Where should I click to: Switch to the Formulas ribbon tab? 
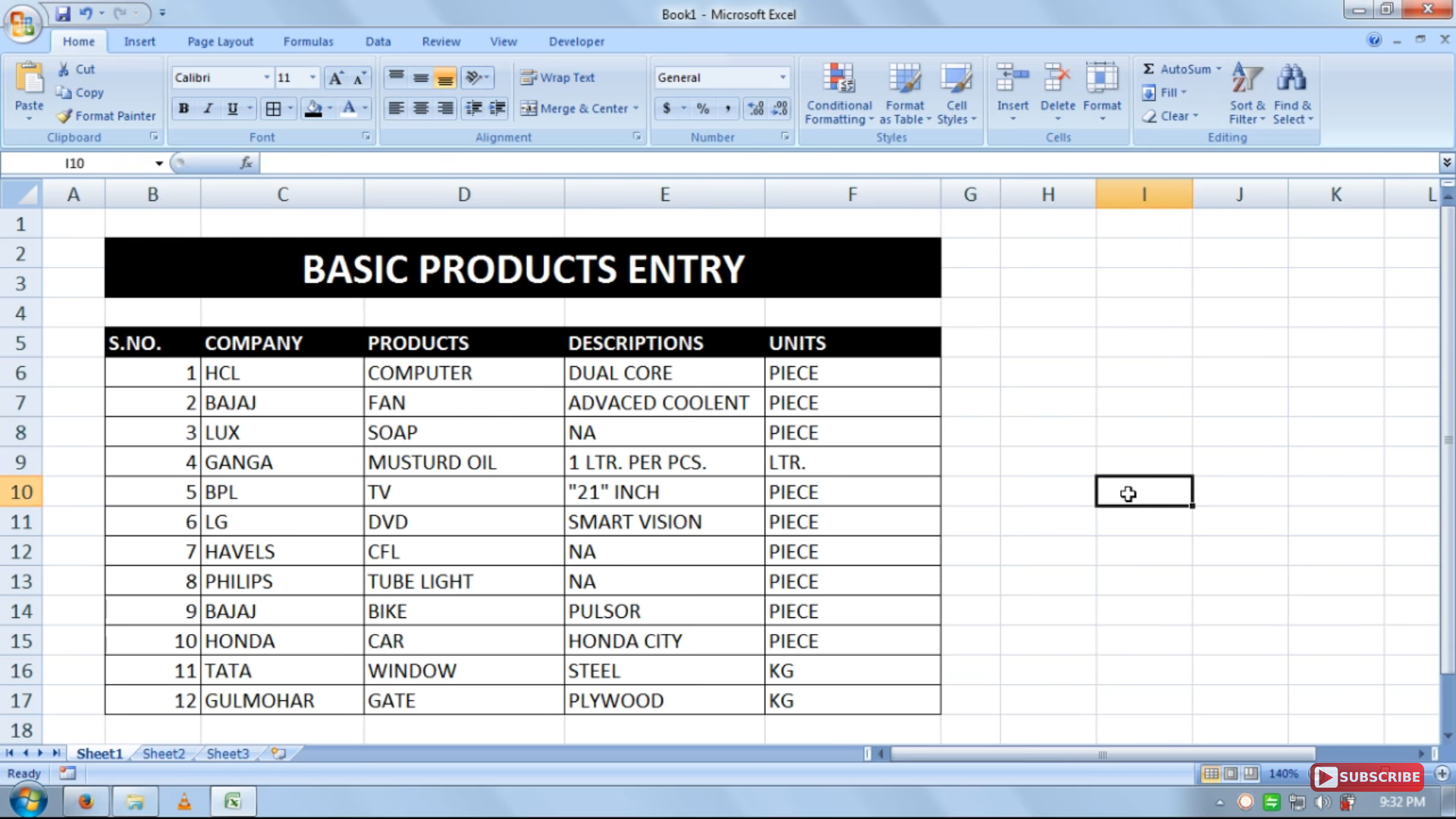(308, 41)
